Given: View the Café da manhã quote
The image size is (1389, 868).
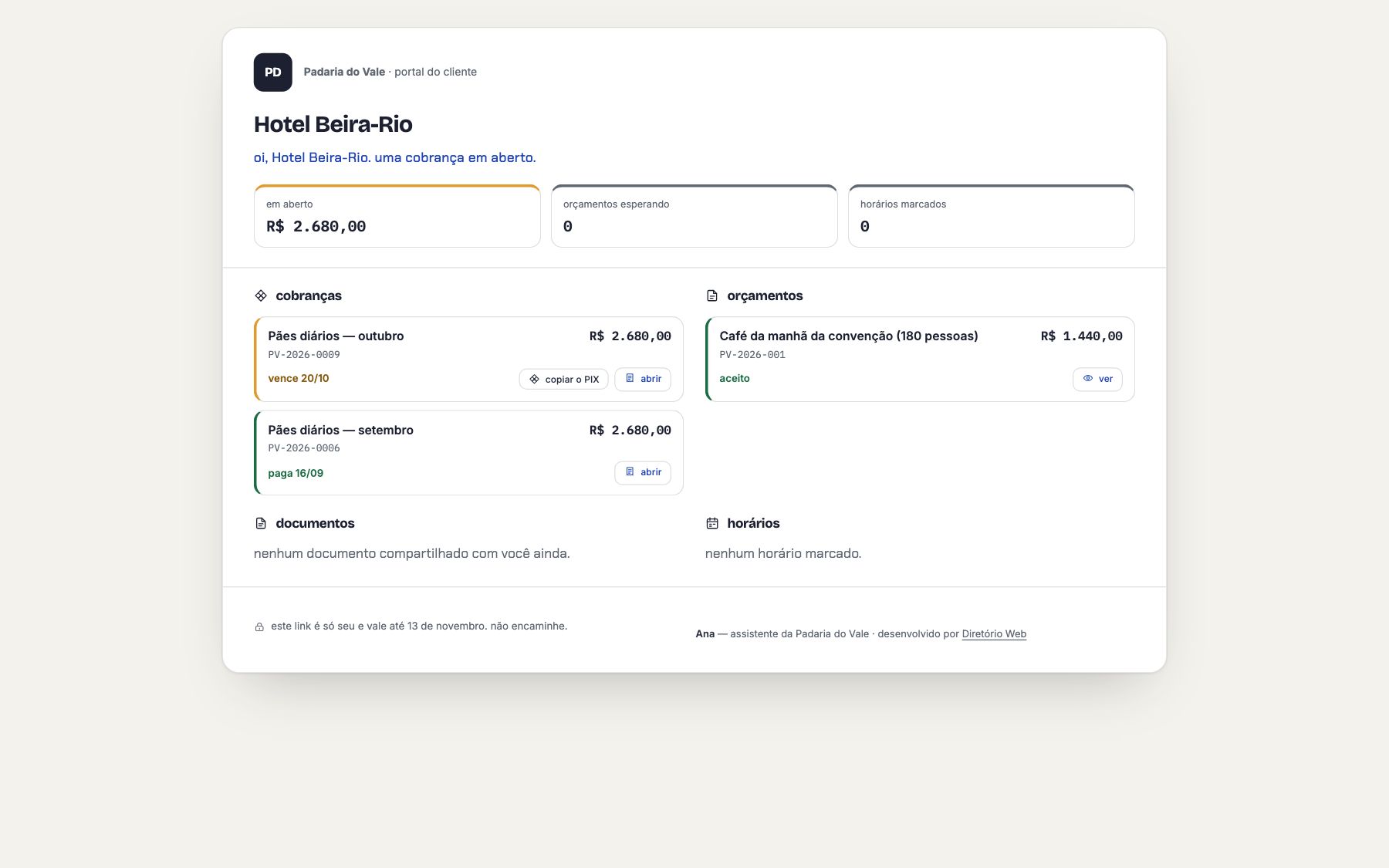Looking at the screenshot, I should tap(1097, 379).
